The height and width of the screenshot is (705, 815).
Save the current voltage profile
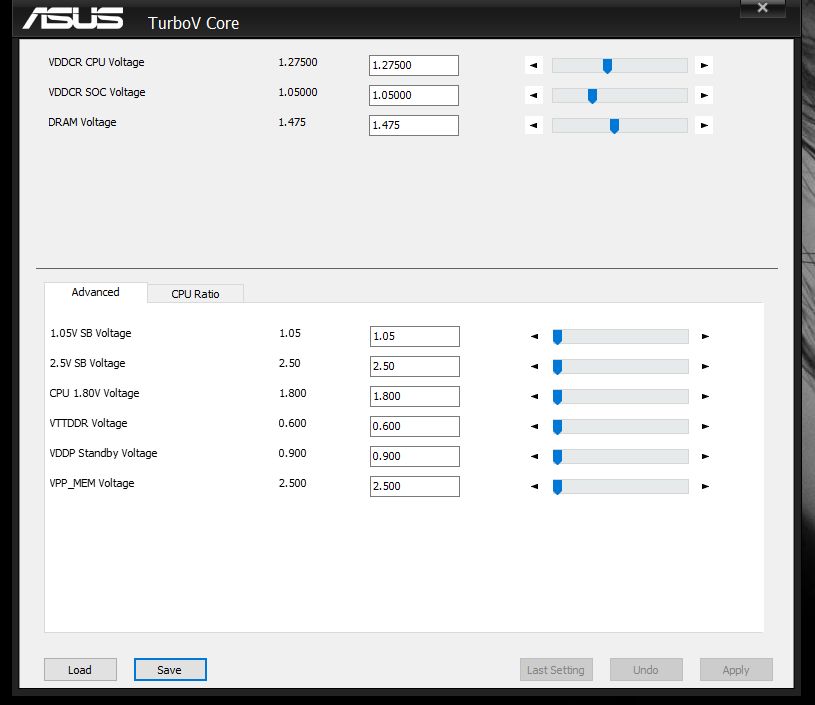[x=170, y=670]
